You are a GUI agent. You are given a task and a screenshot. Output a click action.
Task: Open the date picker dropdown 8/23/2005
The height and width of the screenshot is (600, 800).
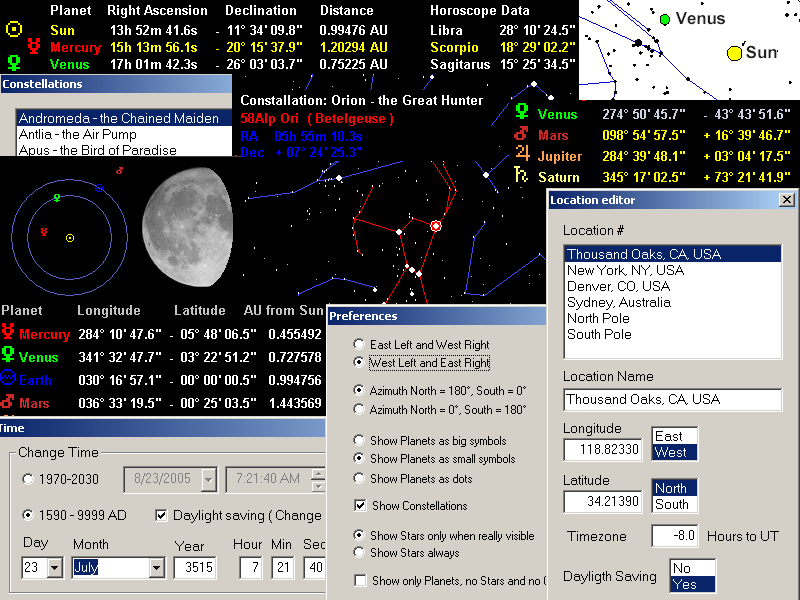[209, 480]
